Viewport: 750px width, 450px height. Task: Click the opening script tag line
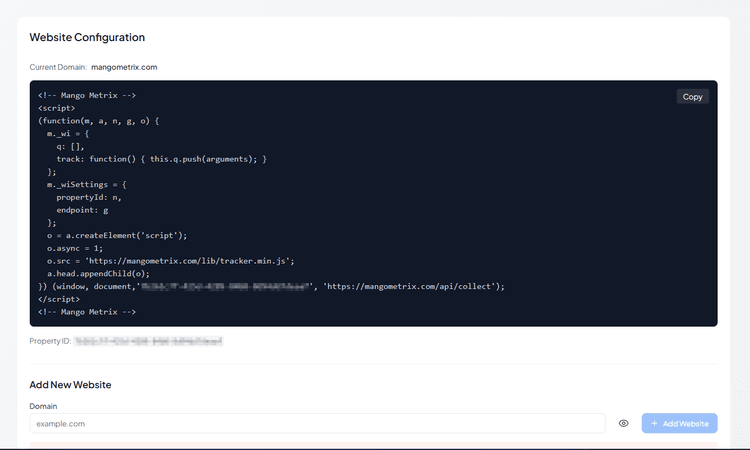58,108
